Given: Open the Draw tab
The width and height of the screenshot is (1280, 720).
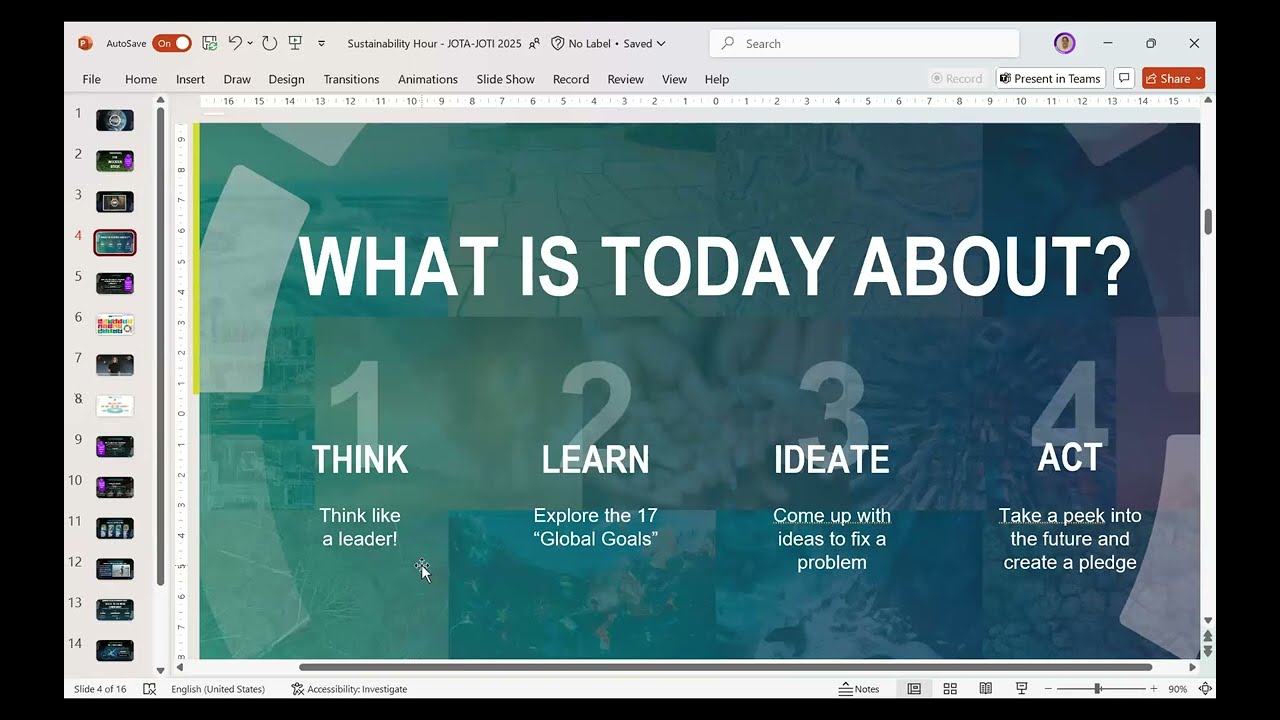Looking at the screenshot, I should (237, 79).
